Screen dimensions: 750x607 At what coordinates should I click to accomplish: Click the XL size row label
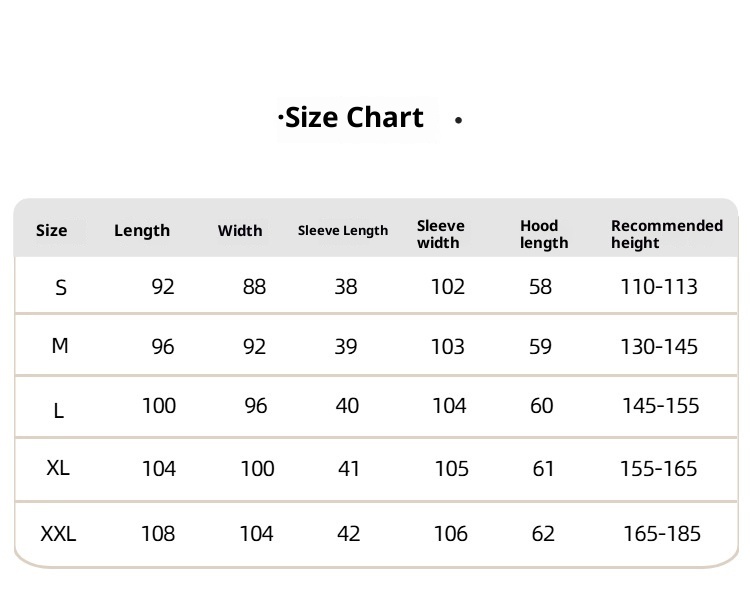pyautogui.click(x=58, y=467)
